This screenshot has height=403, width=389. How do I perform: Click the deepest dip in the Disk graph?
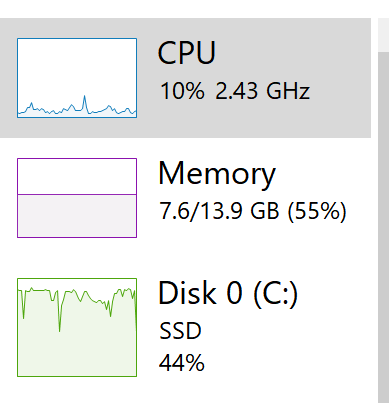[60, 330]
